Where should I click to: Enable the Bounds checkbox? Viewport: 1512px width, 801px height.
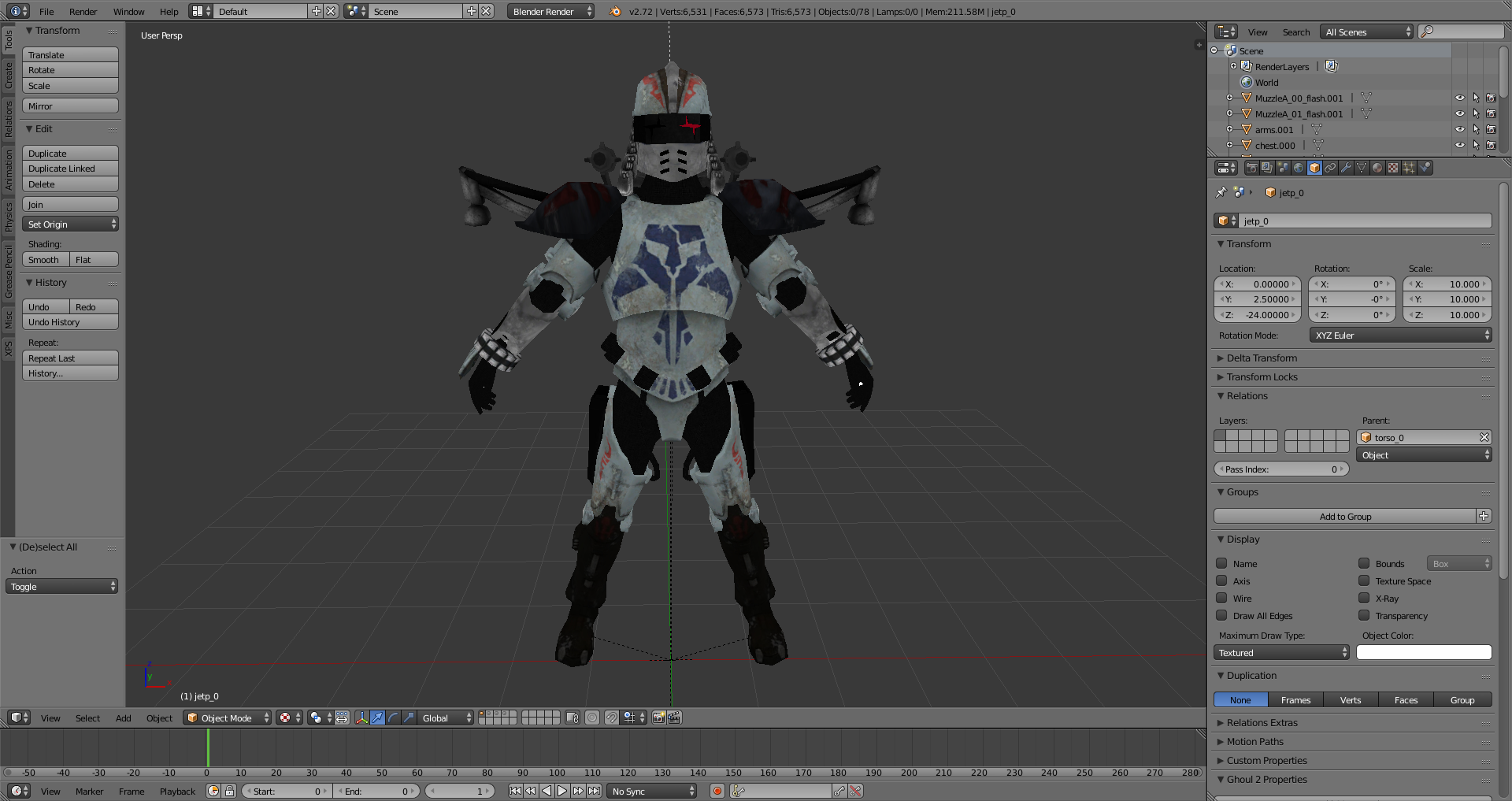click(1364, 563)
